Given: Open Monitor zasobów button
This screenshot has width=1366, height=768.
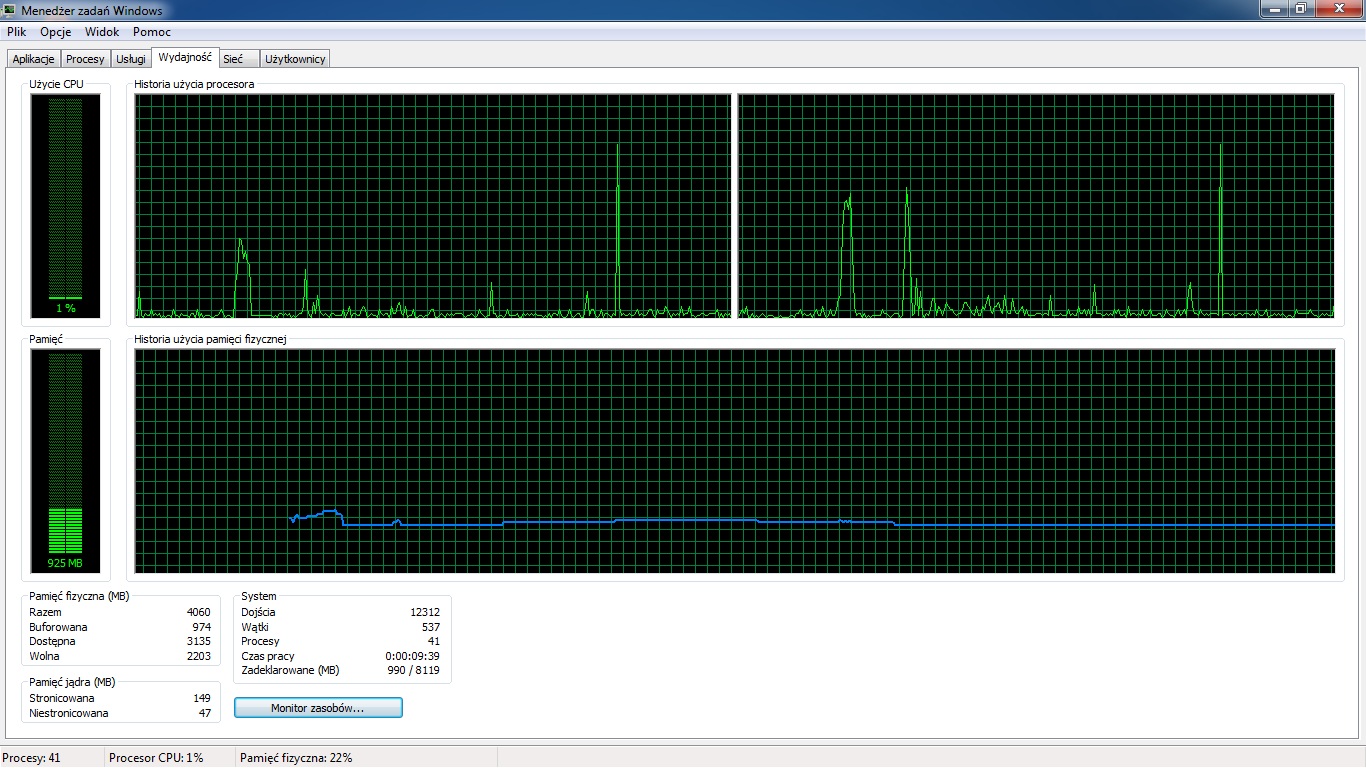Looking at the screenshot, I should (318, 708).
